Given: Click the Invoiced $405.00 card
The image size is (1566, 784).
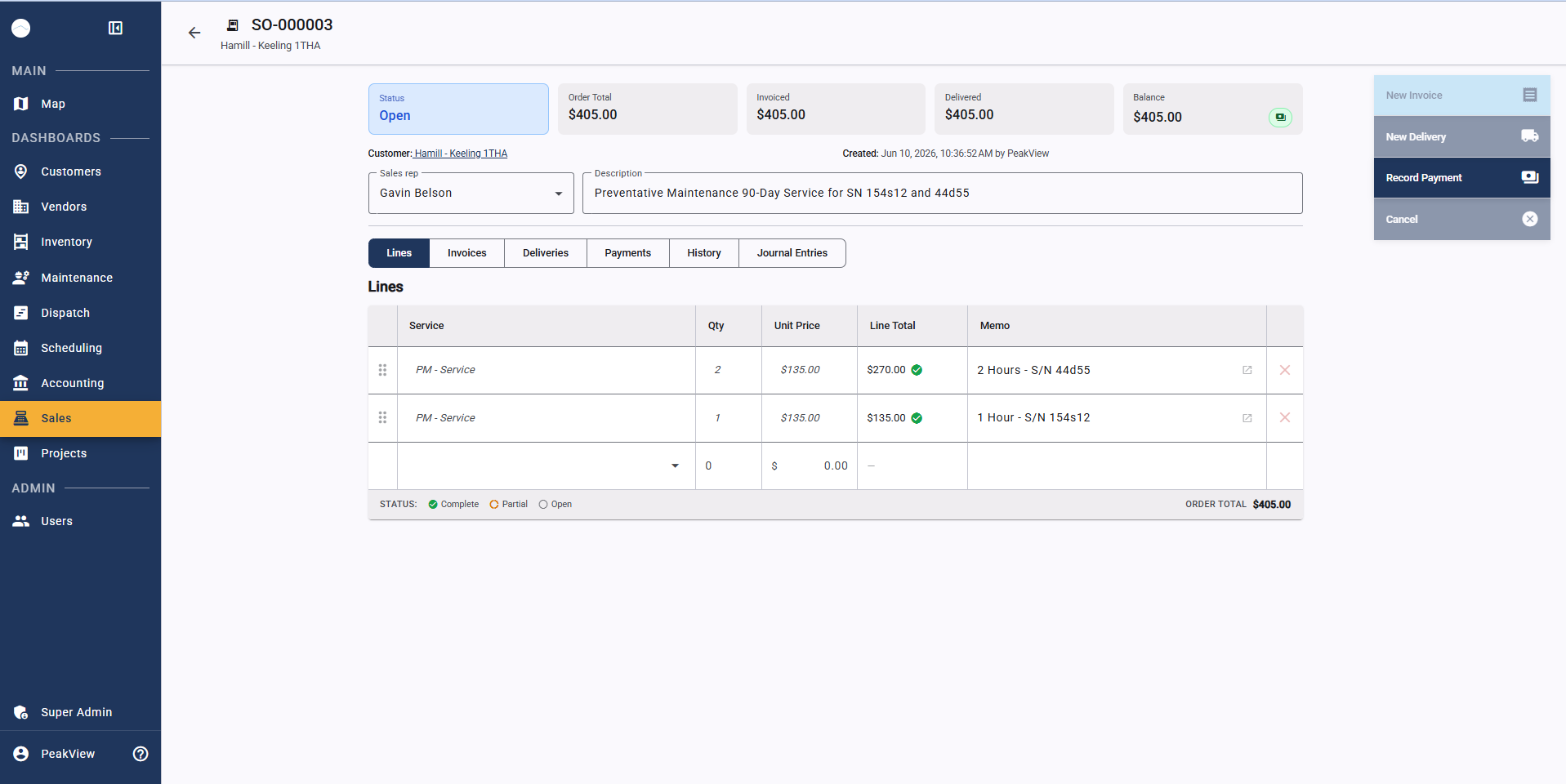Looking at the screenshot, I should coord(836,109).
